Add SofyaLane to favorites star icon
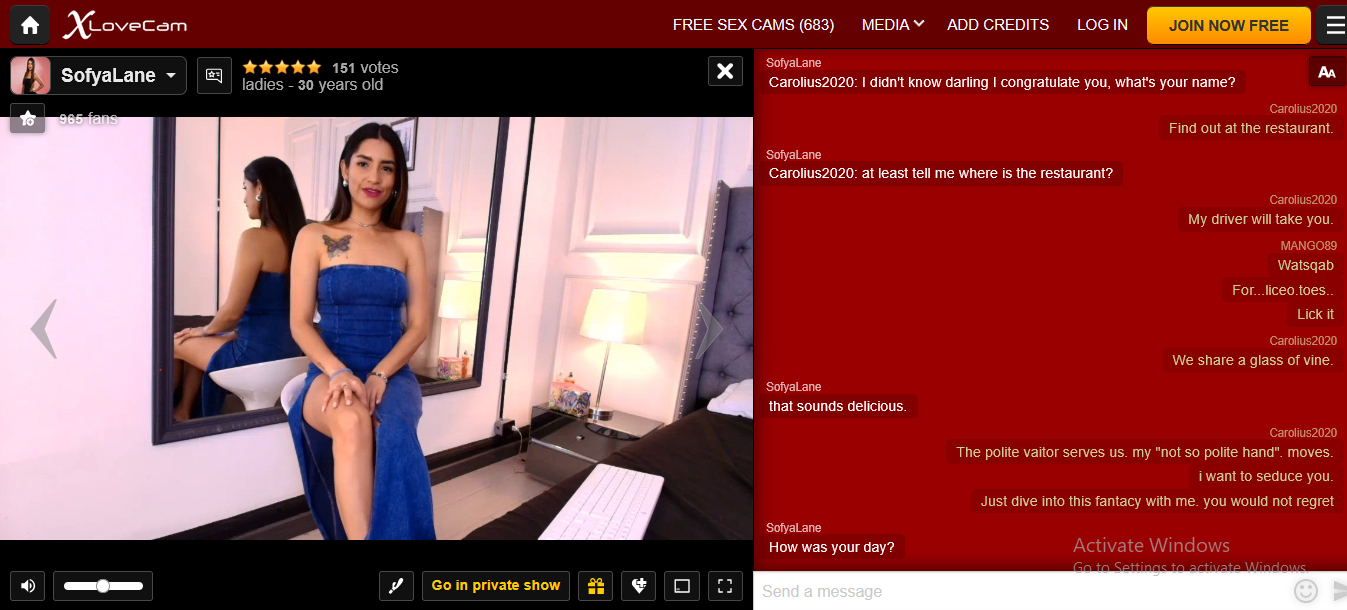This screenshot has height=610, width=1347. point(28,119)
